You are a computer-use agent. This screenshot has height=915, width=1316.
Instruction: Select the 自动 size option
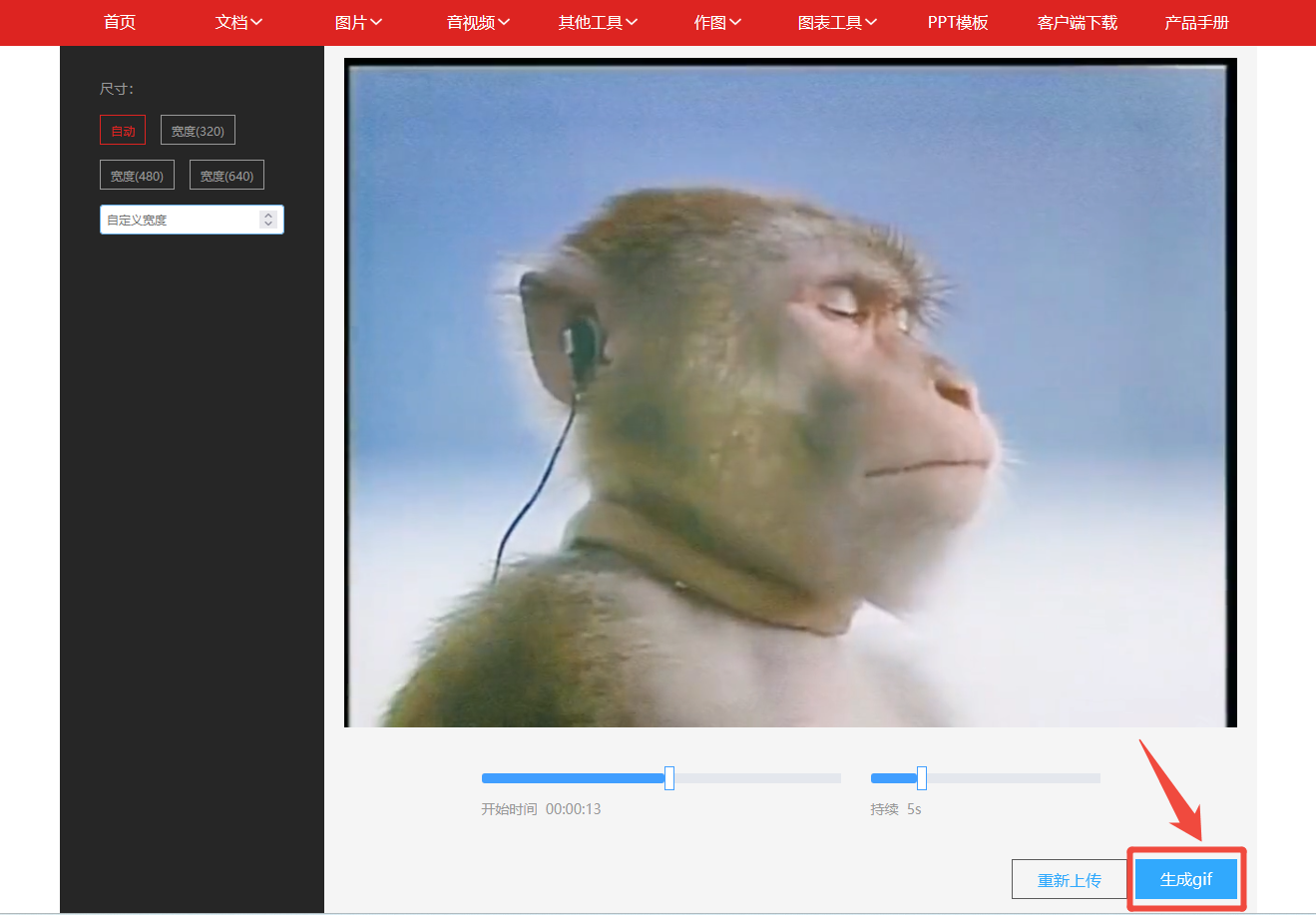123,131
